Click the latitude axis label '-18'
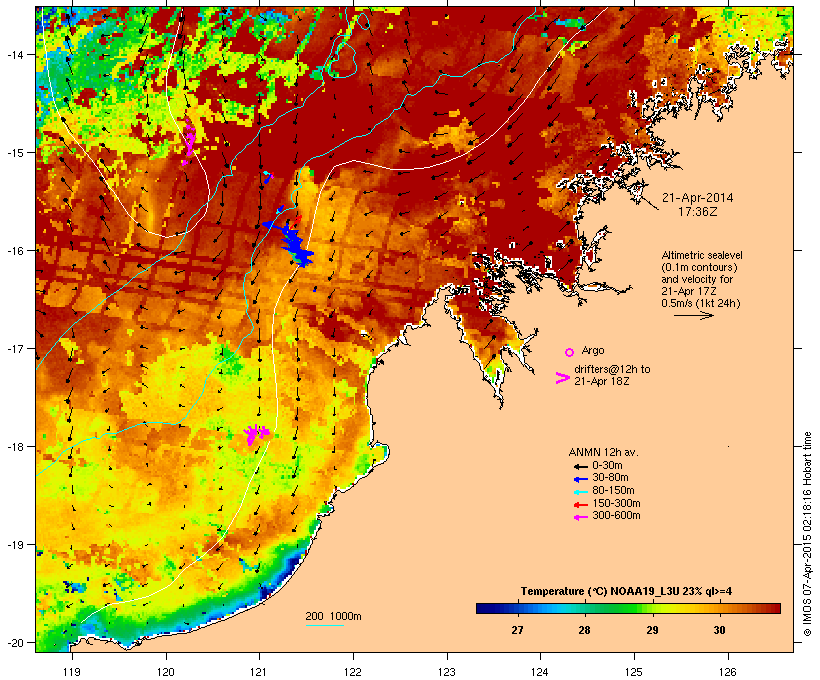Screen dimensions: 820x680 [14, 447]
